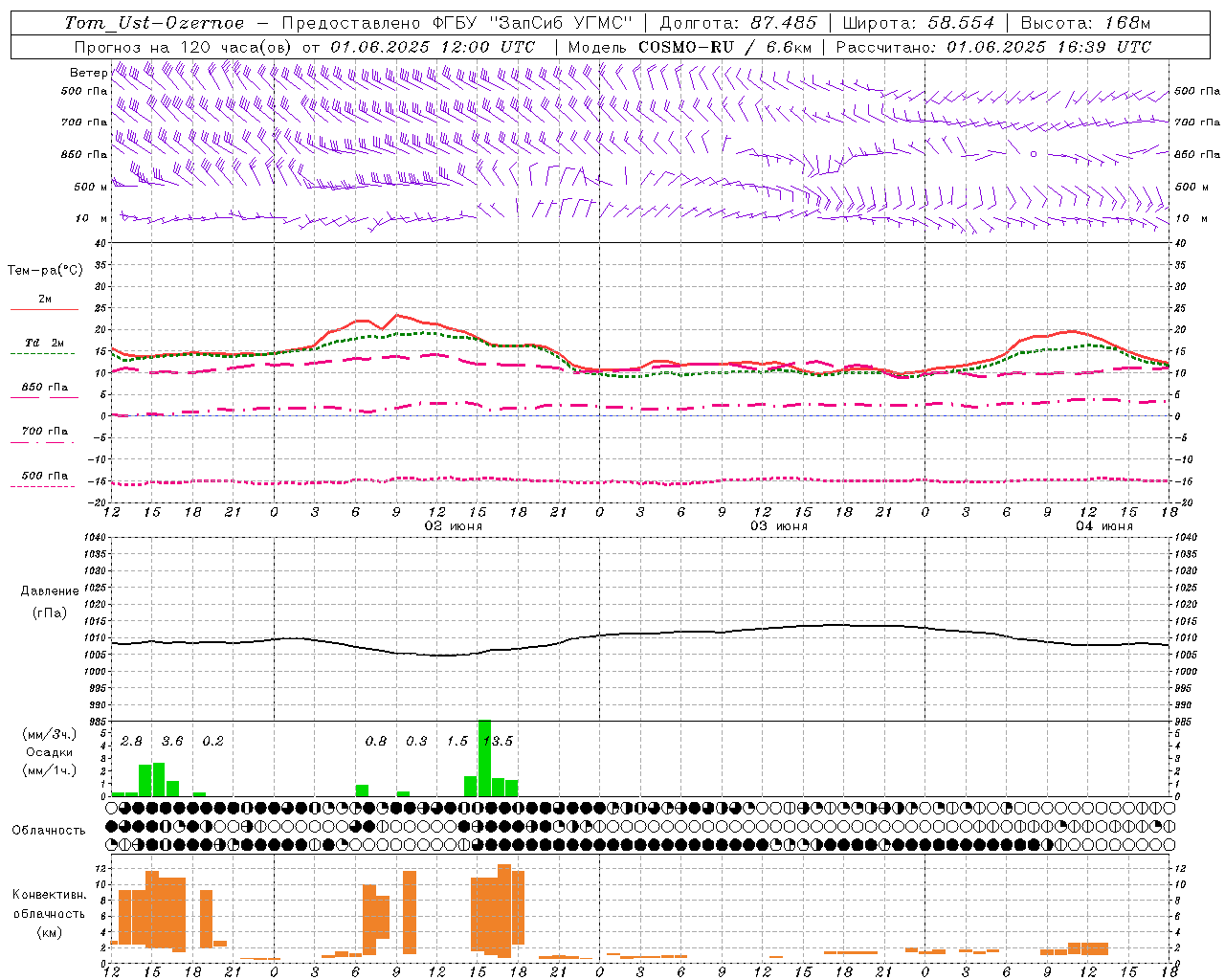Click the pressure panel label Давление
1225x980 pixels.
coord(49,591)
